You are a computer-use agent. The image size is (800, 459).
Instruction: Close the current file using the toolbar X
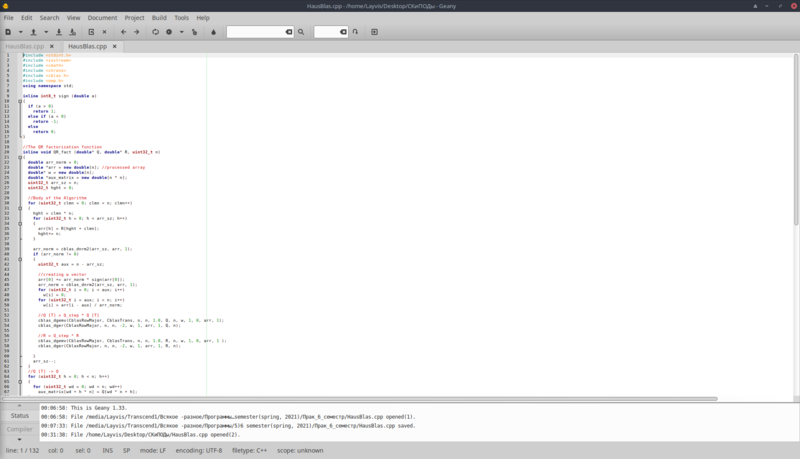[105, 32]
